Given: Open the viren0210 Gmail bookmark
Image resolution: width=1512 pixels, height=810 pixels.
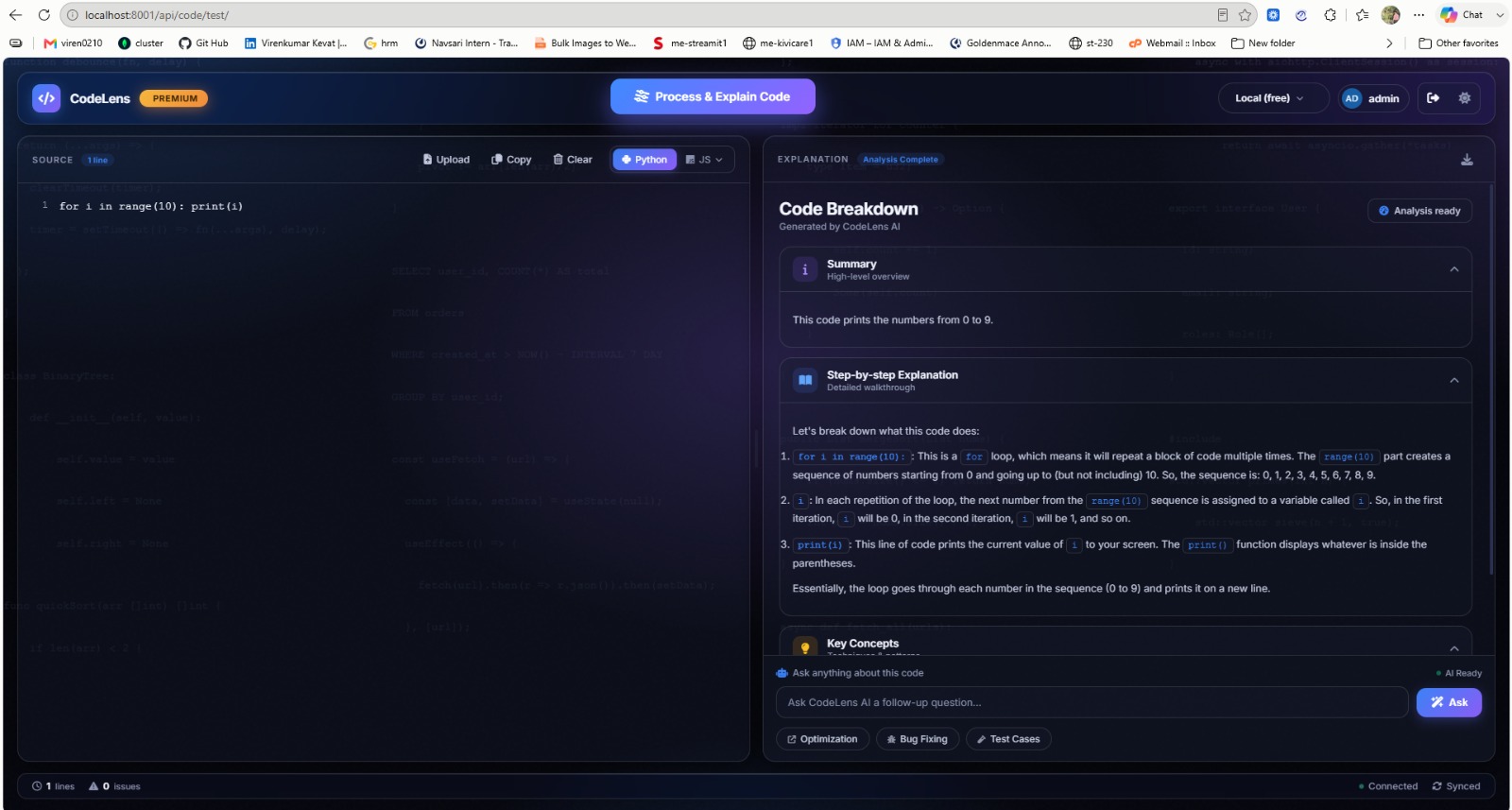Looking at the screenshot, I should point(73,43).
